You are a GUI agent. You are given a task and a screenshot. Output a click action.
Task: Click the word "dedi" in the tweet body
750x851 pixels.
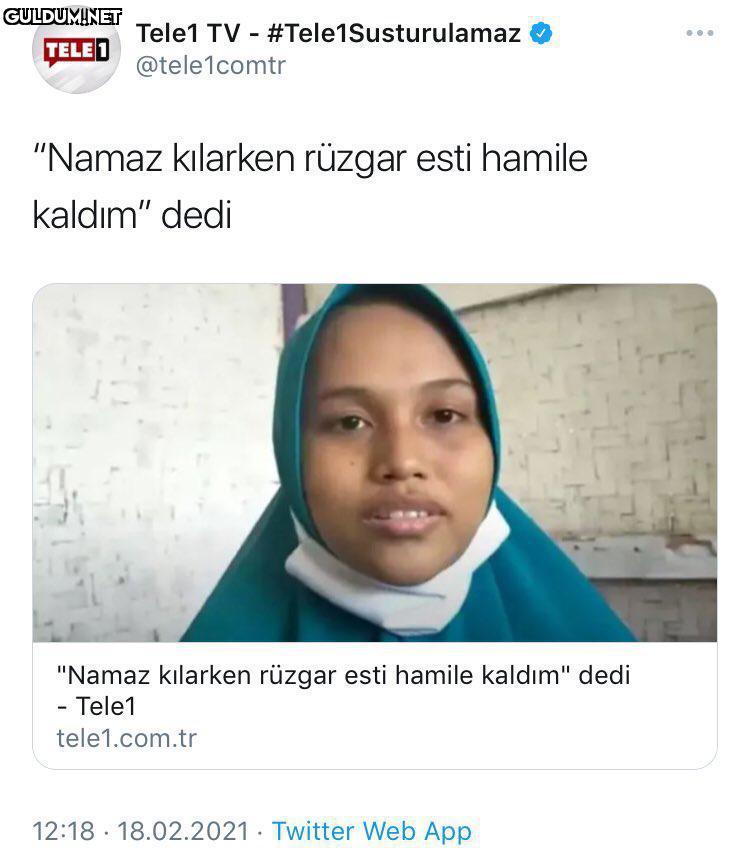196,215
